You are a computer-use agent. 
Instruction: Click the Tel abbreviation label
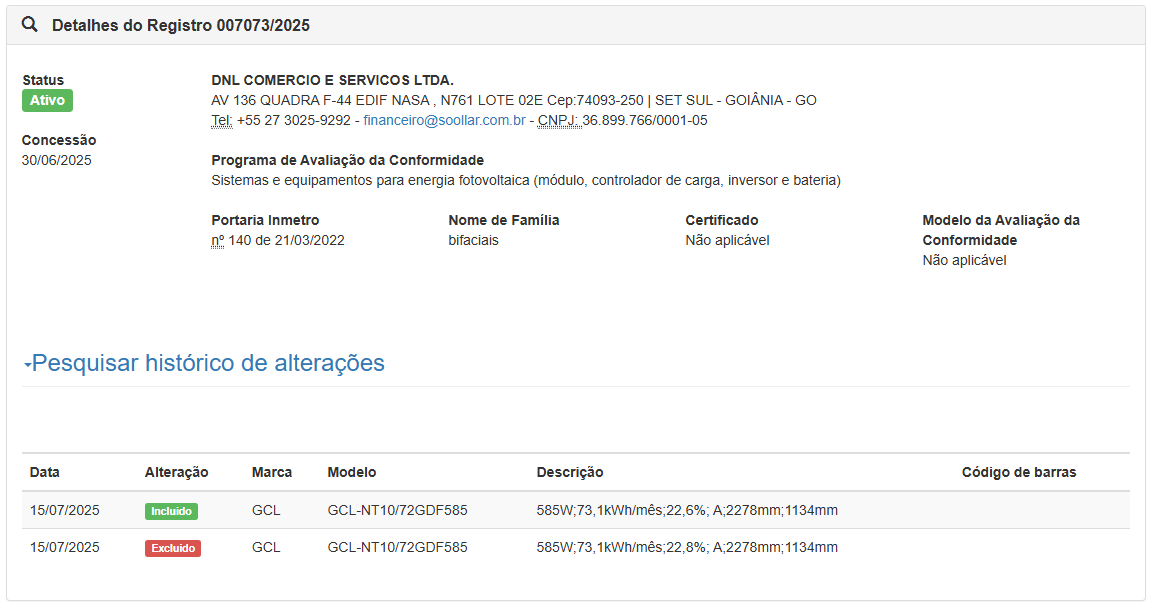(x=222, y=120)
